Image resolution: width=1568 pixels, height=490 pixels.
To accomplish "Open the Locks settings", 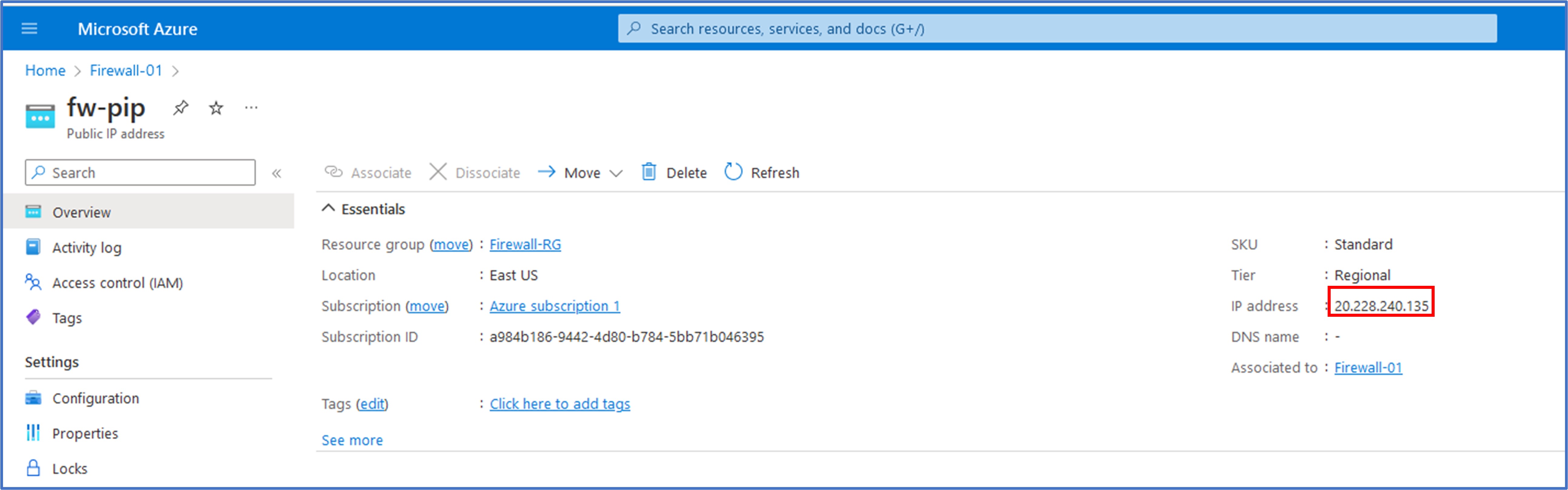I will click(x=69, y=468).
